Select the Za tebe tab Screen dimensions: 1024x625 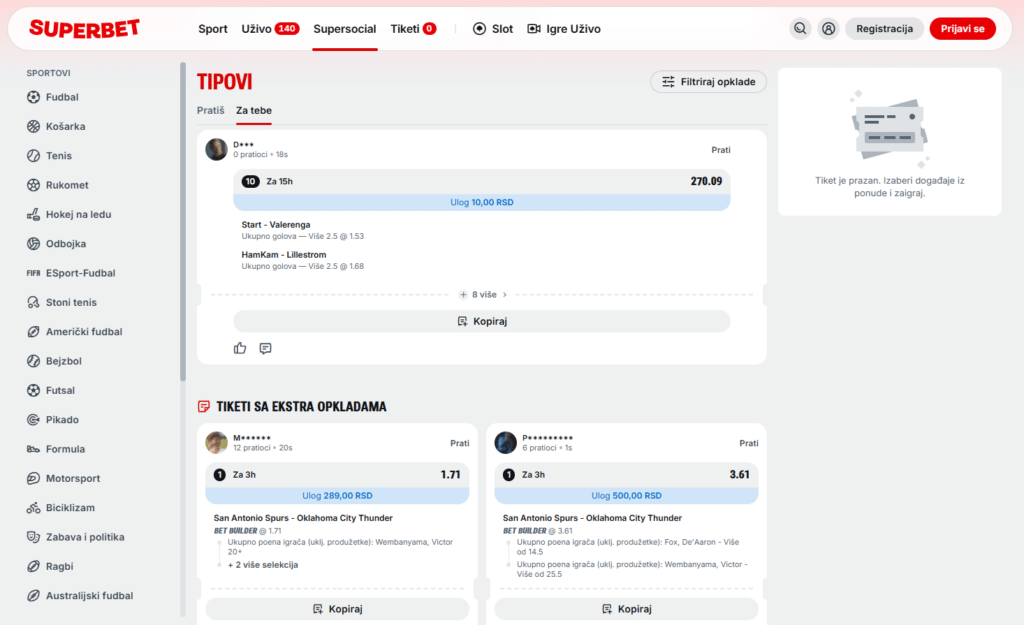coord(254,110)
